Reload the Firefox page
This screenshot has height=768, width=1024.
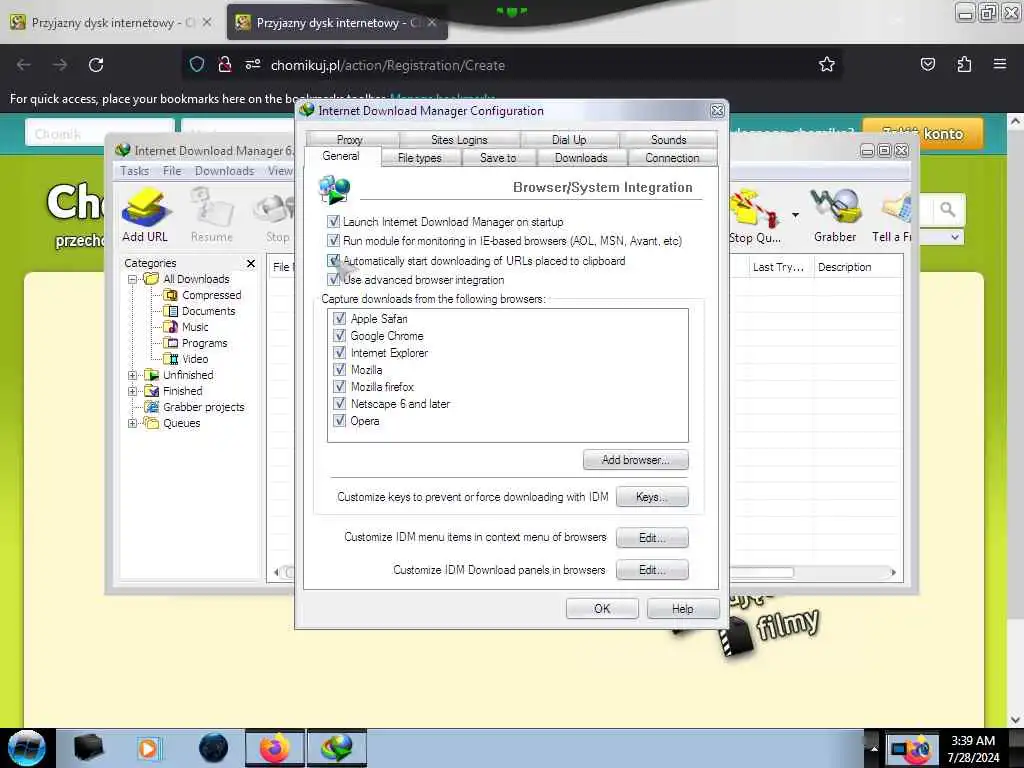tap(96, 65)
